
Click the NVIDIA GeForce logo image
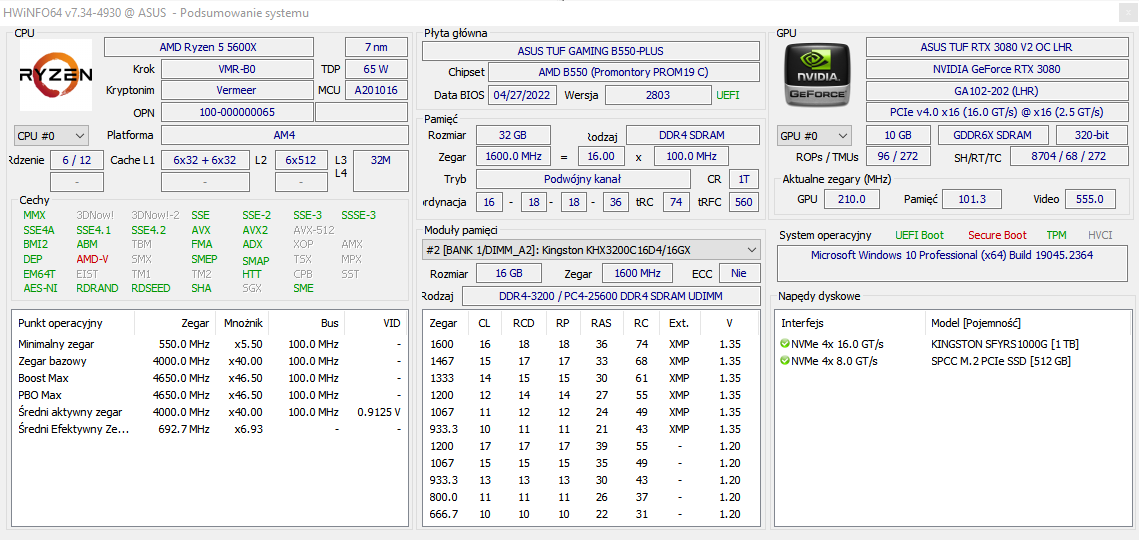pyautogui.click(x=818, y=75)
